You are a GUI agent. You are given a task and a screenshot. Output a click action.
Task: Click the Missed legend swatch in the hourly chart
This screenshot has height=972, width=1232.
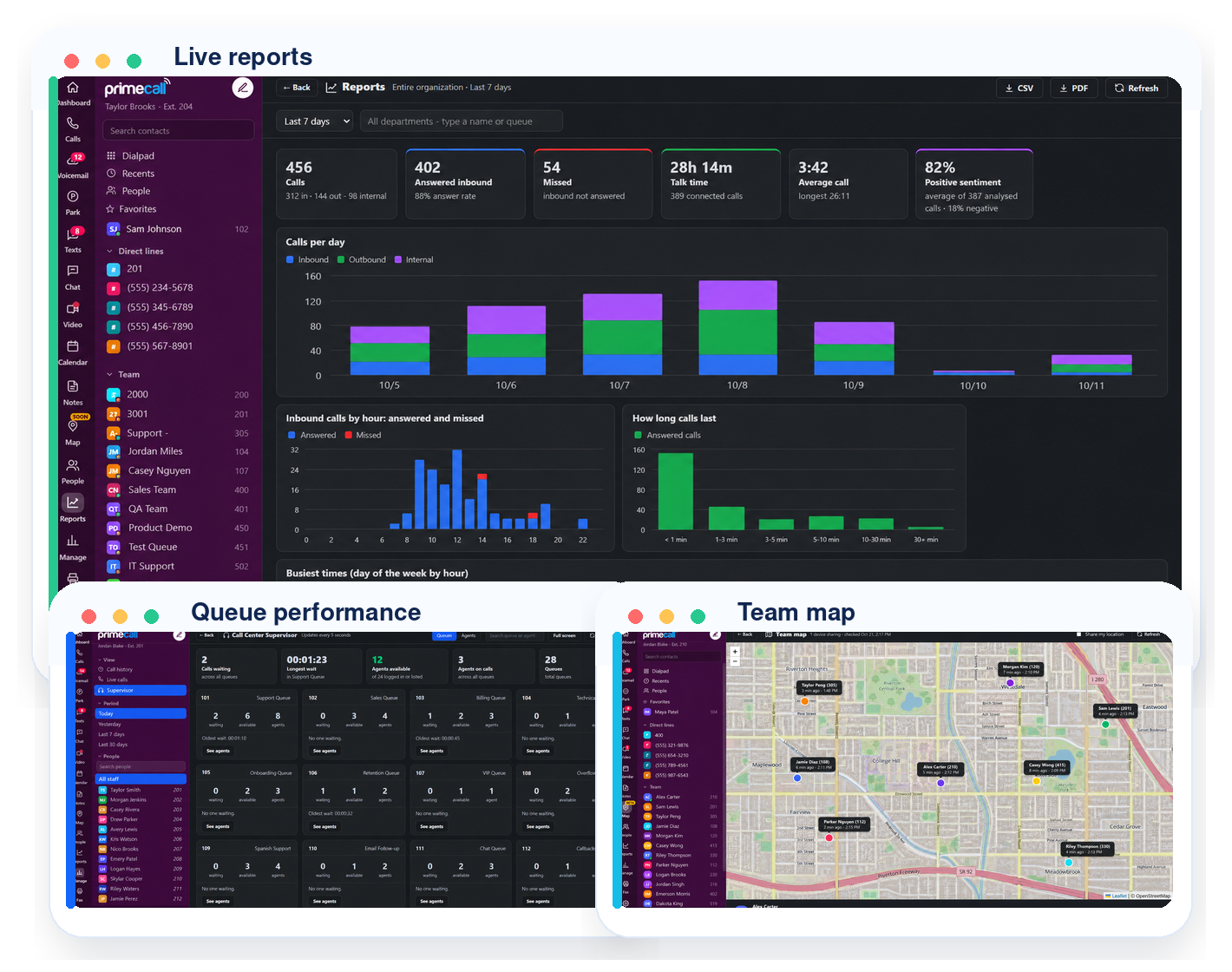point(349,435)
